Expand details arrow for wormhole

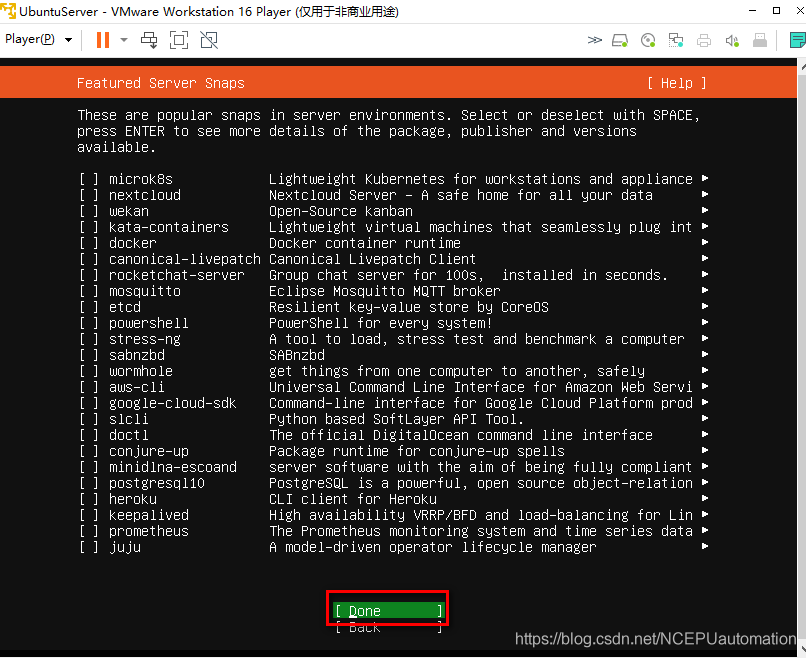(705, 370)
